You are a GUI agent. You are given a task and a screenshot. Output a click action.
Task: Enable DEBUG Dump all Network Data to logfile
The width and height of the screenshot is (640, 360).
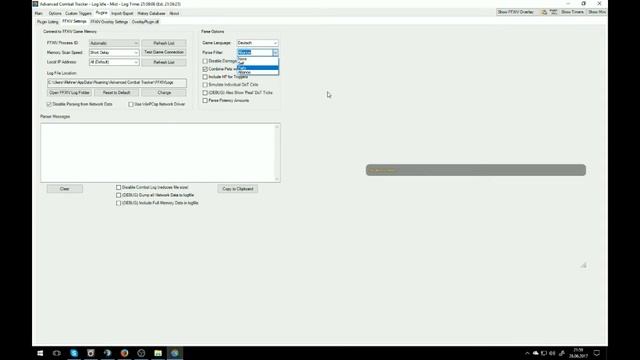(x=118, y=195)
